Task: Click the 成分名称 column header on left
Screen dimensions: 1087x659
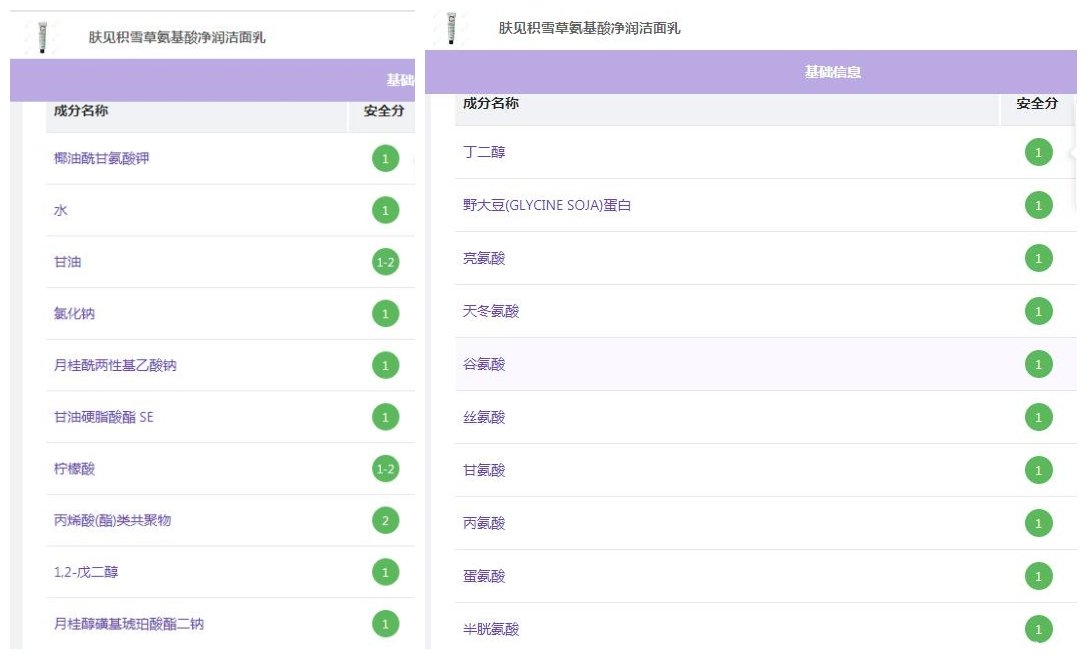Action: coord(81,111)
